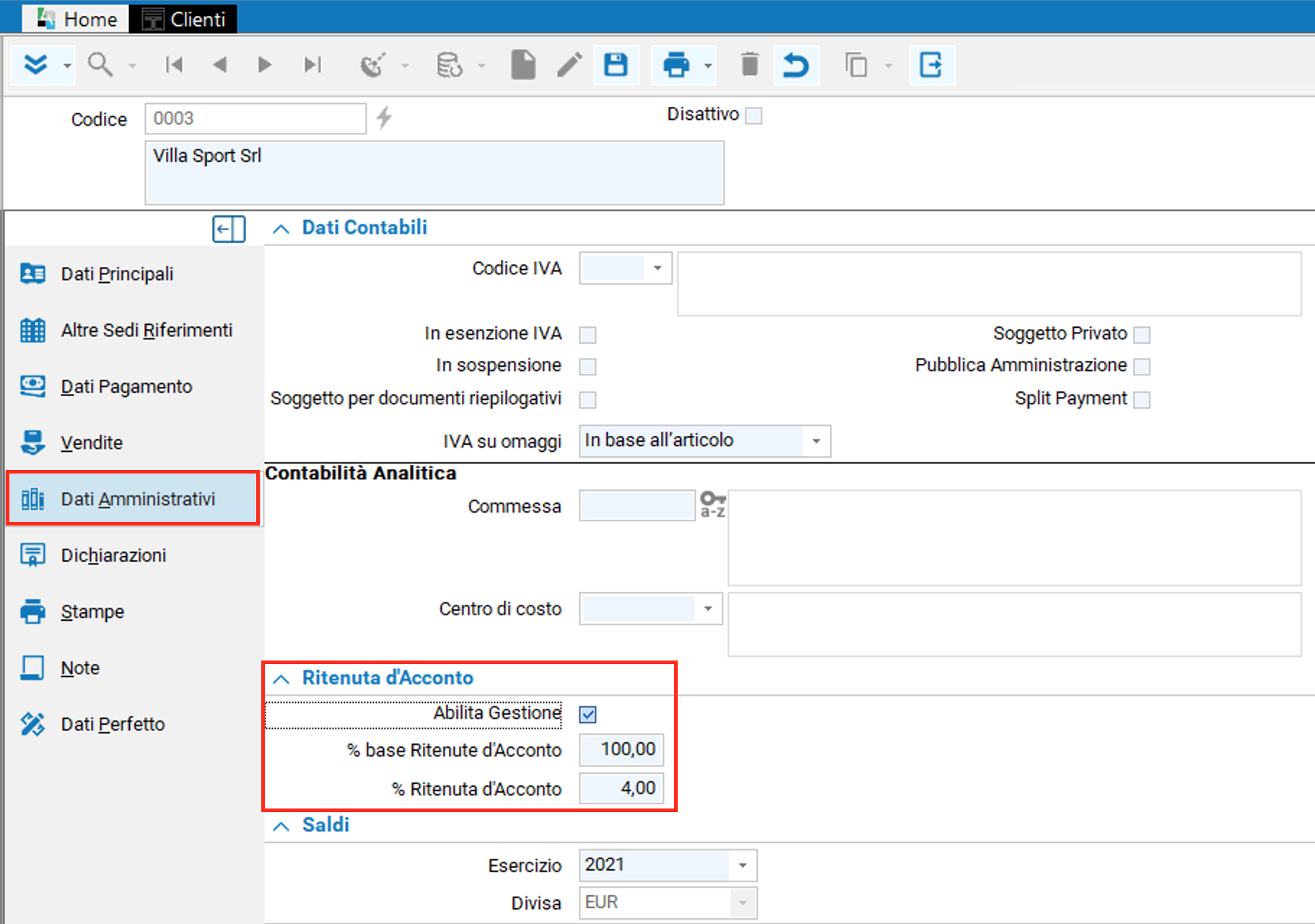This screenshot has width=1315, height=924.
Task: Open the Dati Perfetto section
Action: [x=134, y=724]
